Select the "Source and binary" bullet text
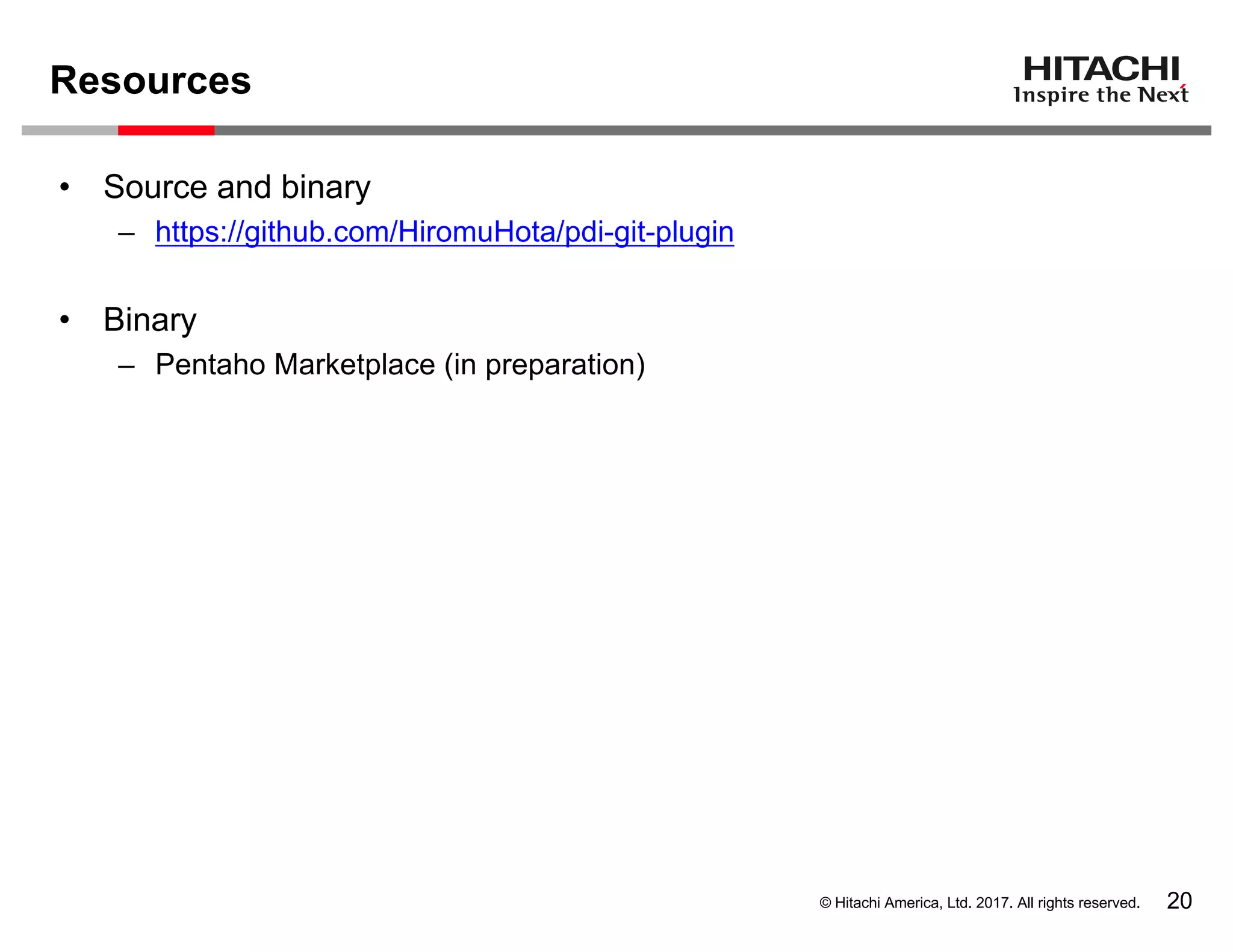This screenshot has width=1233, height=952. coord(237,187)
